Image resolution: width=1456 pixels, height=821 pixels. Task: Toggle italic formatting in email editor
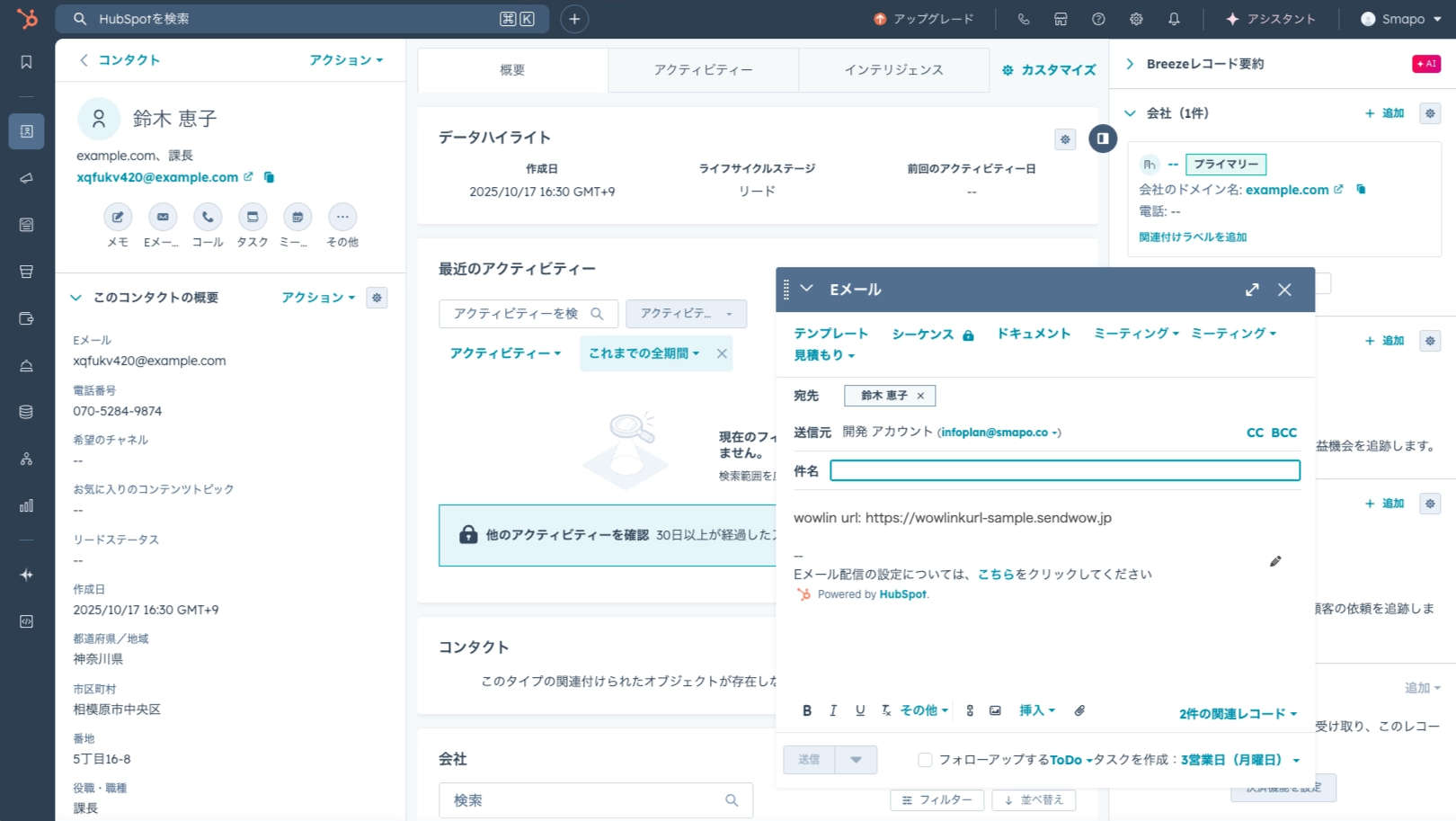(833, 710)
